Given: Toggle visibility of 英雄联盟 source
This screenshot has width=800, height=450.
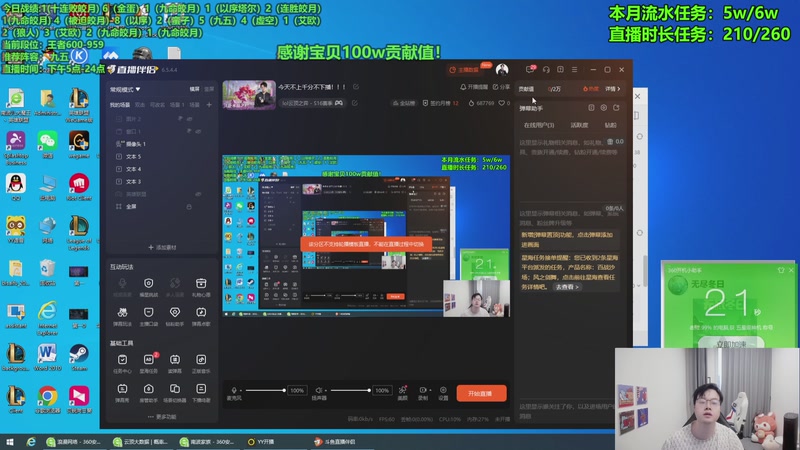Looking at the screenshot, I should point(198,194).
